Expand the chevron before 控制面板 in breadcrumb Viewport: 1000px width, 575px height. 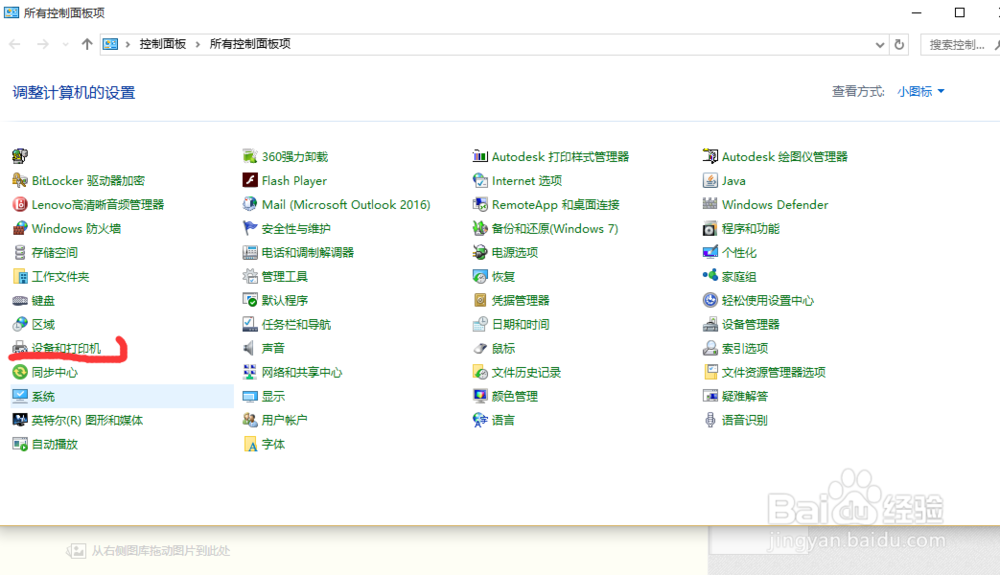(x=128, y=44)
